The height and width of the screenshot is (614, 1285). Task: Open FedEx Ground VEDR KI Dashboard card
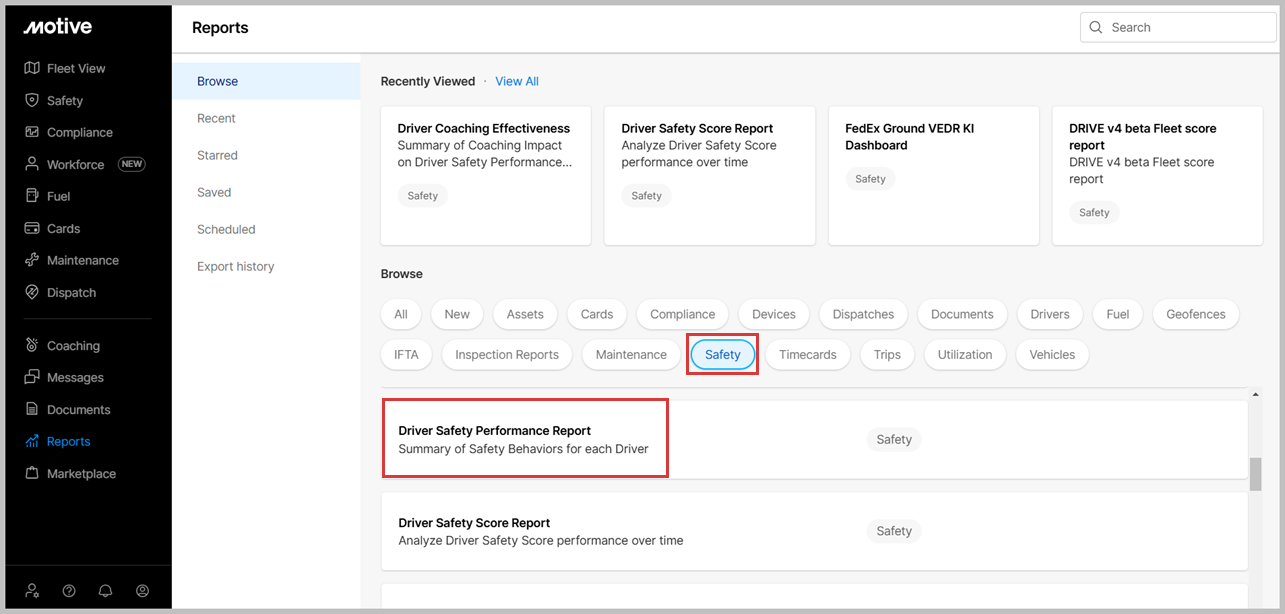coord(934,176)
